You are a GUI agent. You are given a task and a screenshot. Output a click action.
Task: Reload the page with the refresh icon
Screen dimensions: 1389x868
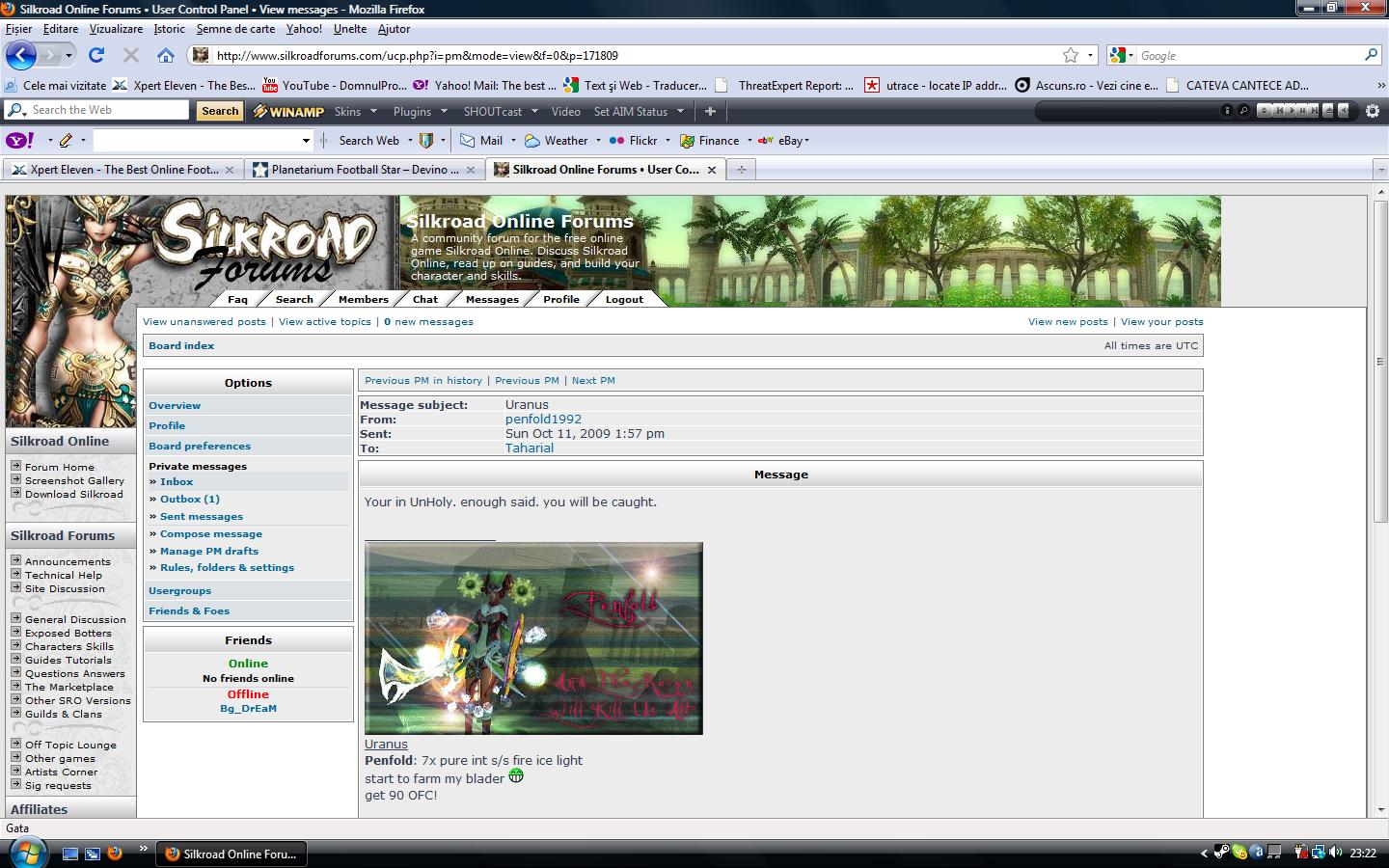[96, 55]
